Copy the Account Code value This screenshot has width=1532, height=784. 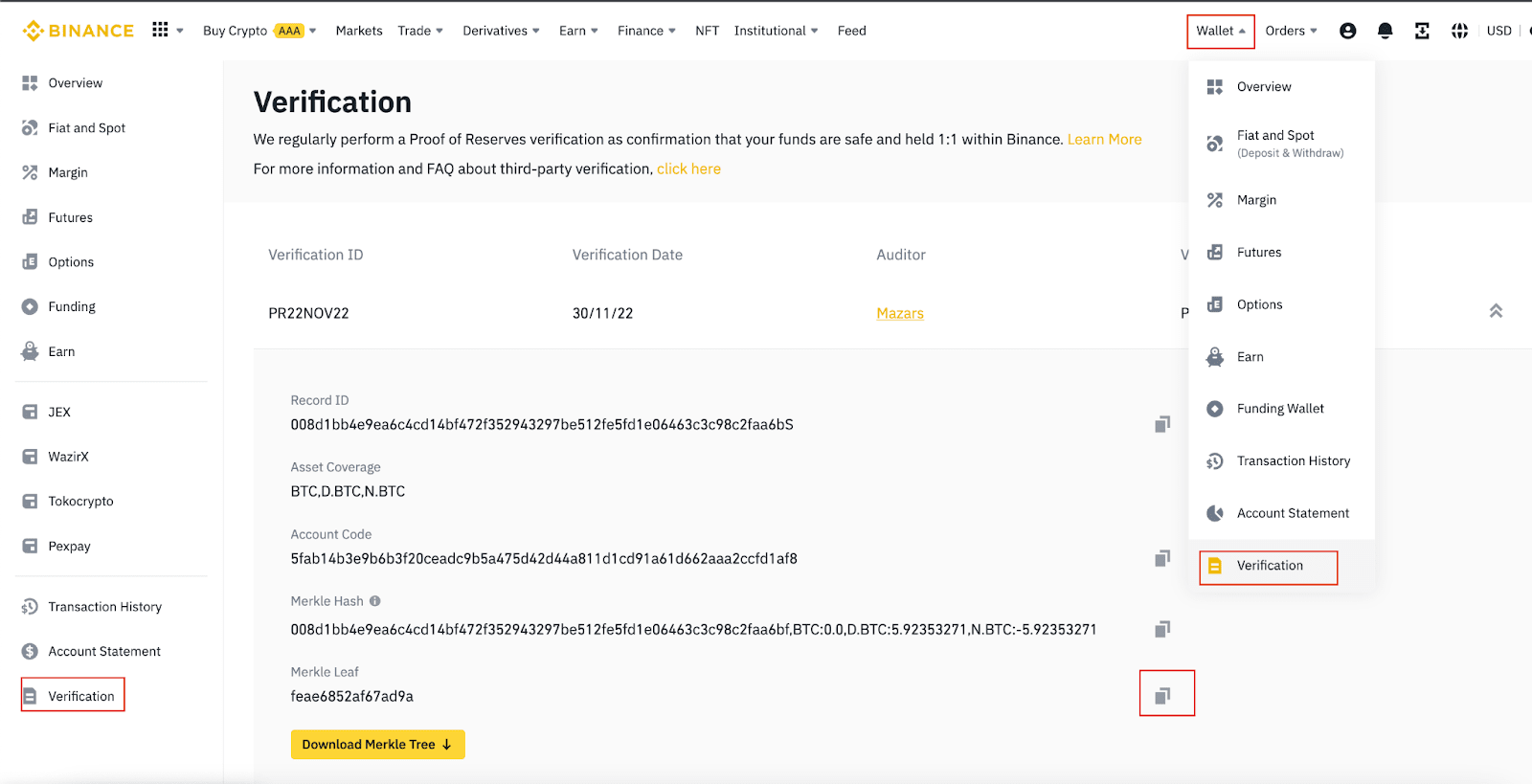(x=1162, y=558)
